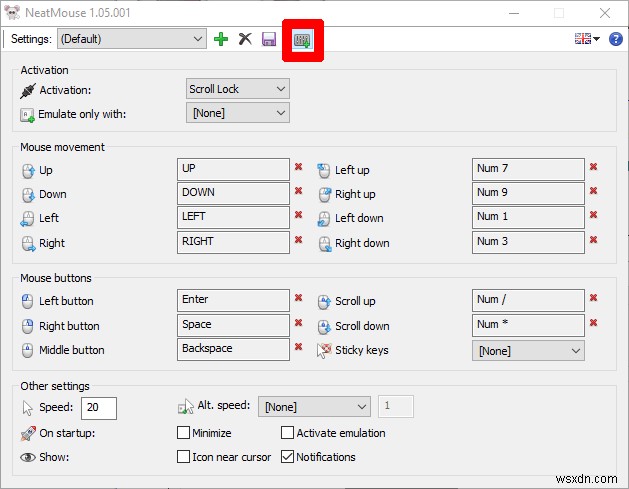Click the delete settings X icon
This screenshot has height=489, width=629.
click(x=245, y=39)
